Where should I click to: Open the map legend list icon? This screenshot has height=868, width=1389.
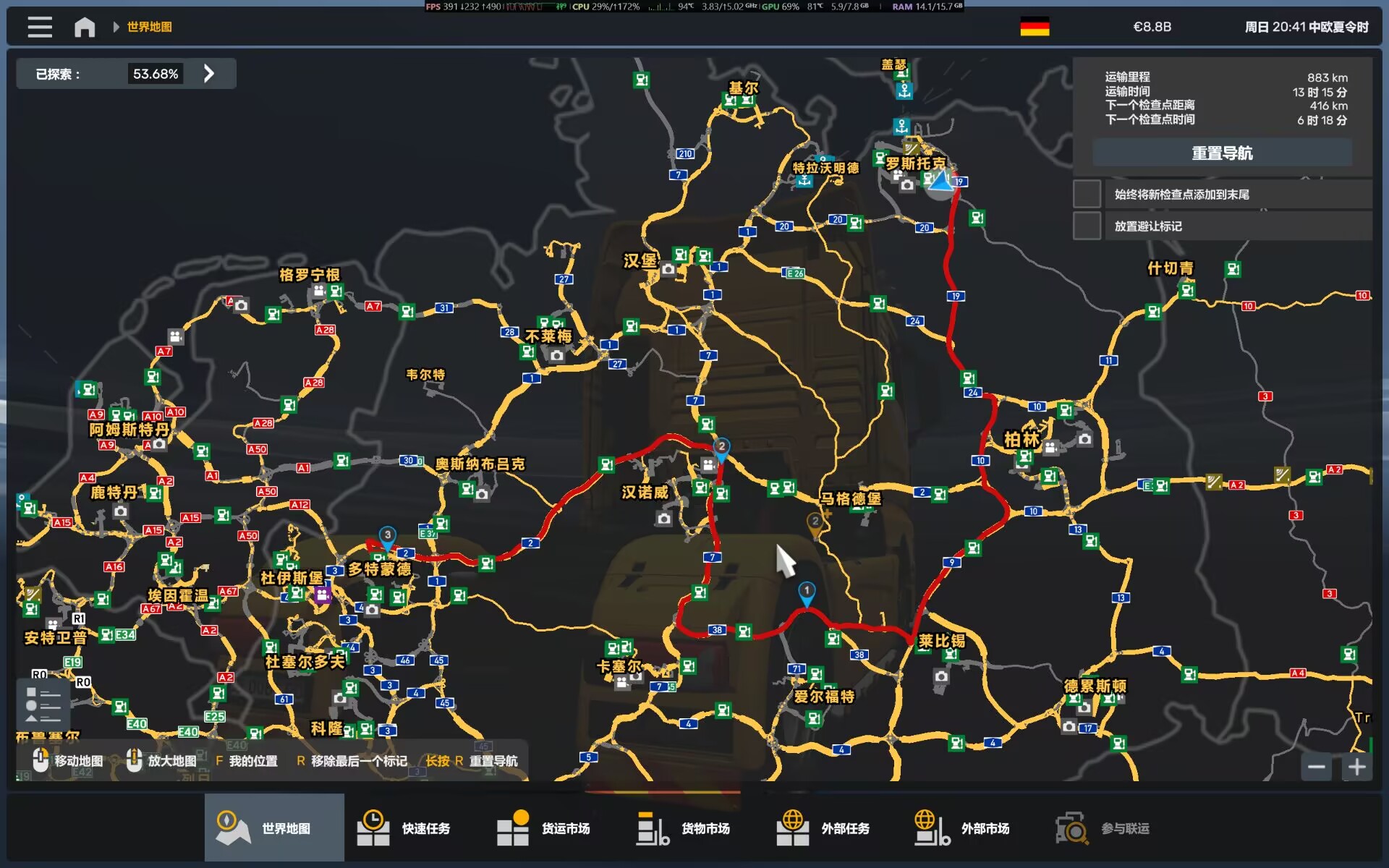coord(43,705)
